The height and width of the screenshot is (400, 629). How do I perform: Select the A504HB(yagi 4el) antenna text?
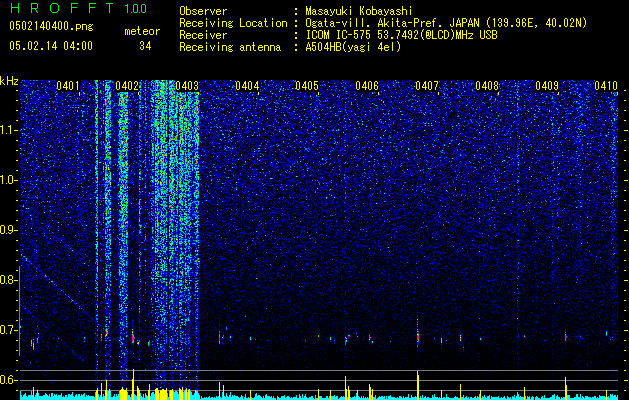coord(353,47)
